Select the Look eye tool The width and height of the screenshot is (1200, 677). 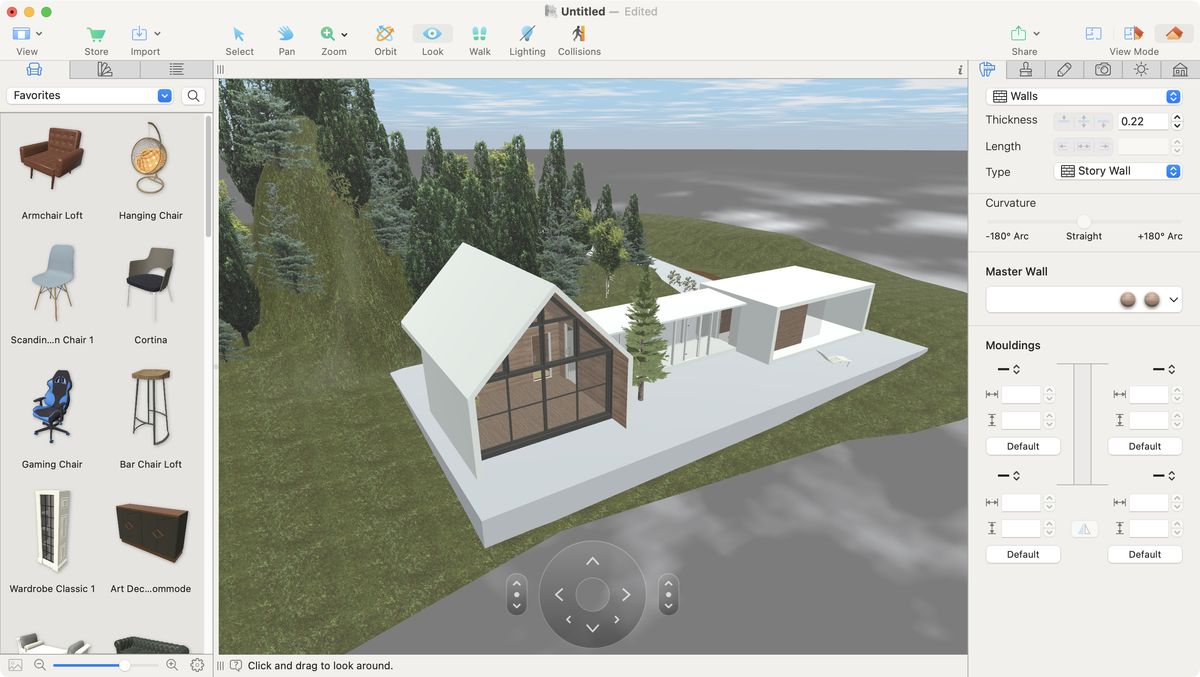click(x=432, y=34)
